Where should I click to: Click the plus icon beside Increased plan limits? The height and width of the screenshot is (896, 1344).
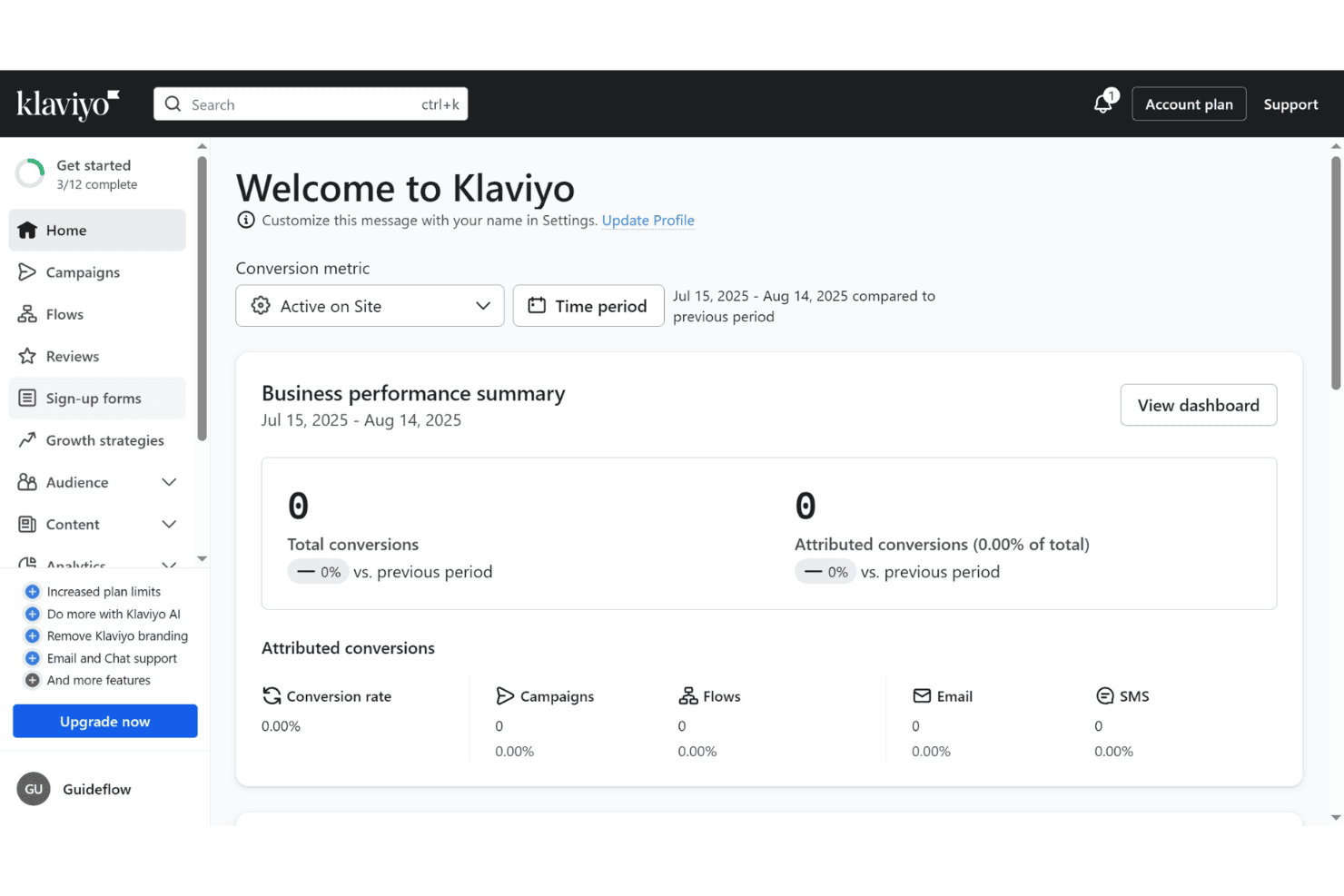pos(33,592)
